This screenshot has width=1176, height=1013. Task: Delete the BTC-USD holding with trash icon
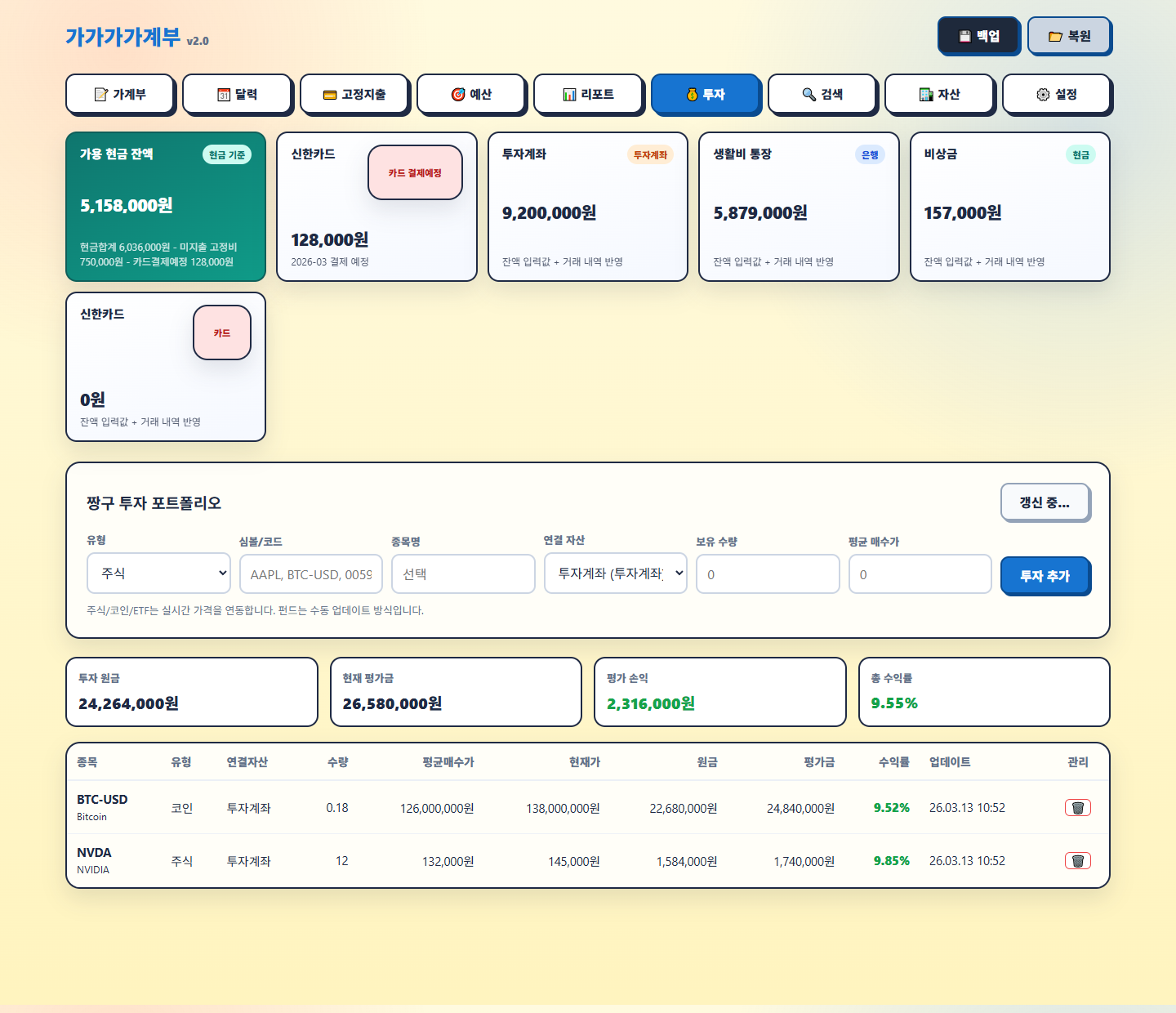(x=1077, y=808)
